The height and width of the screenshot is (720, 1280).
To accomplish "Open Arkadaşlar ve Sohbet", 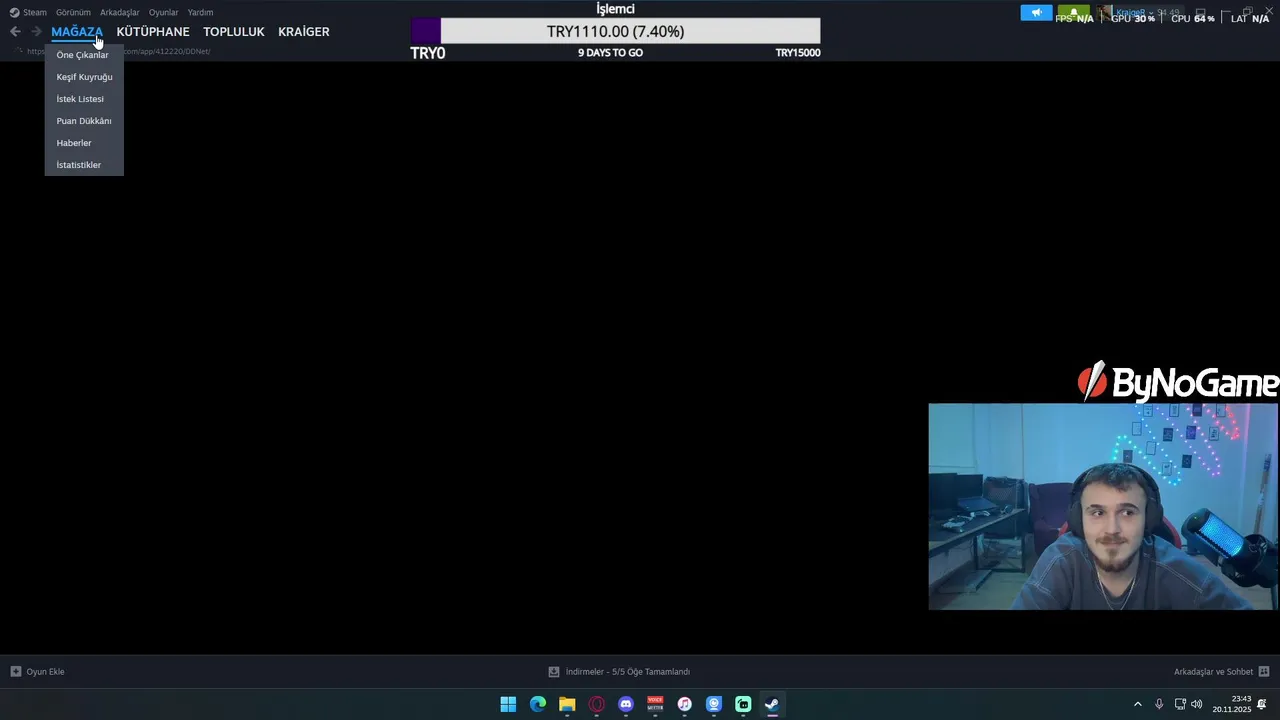I will pos(1213,672).
